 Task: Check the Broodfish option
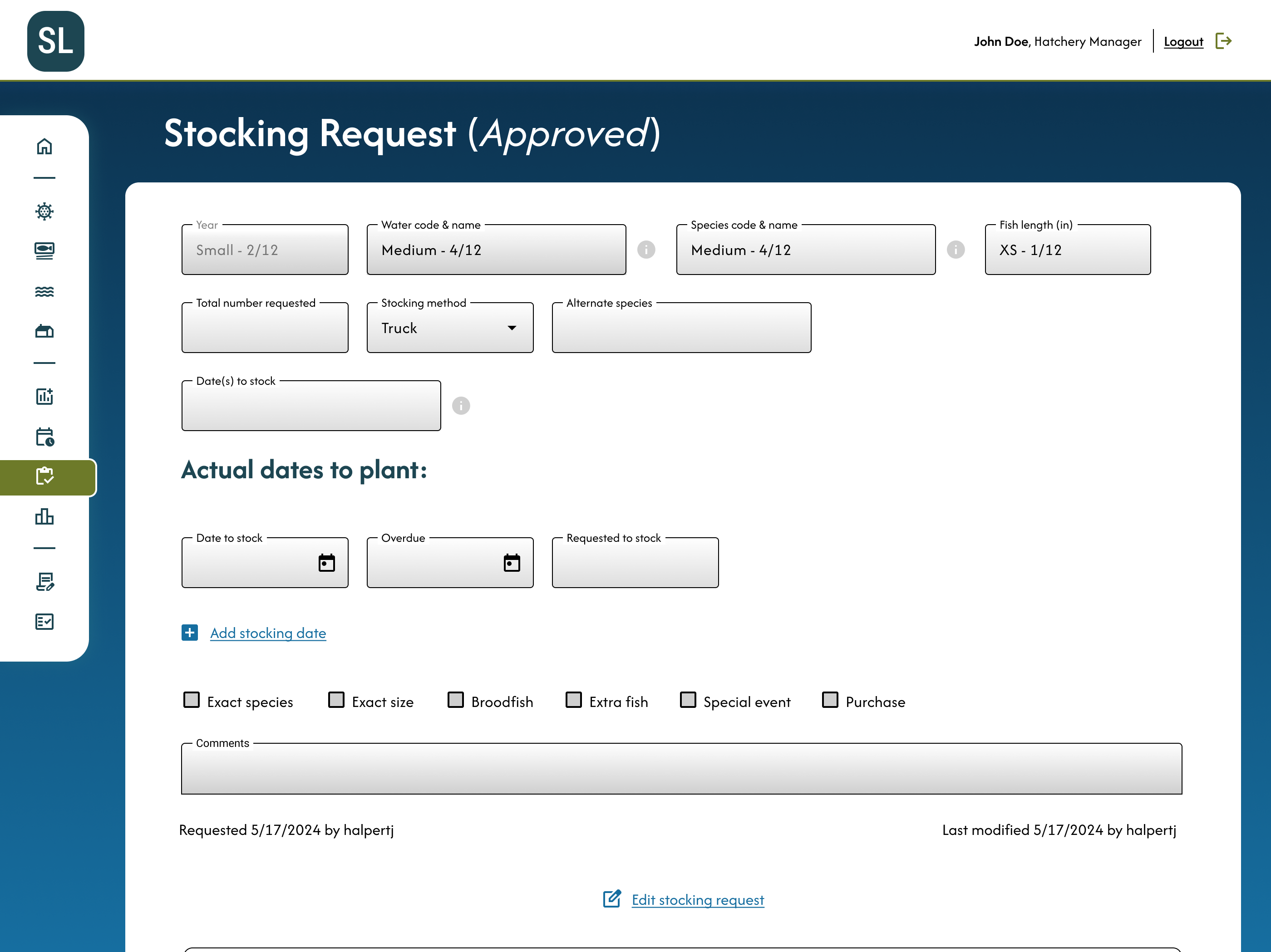tap(456, 700)
